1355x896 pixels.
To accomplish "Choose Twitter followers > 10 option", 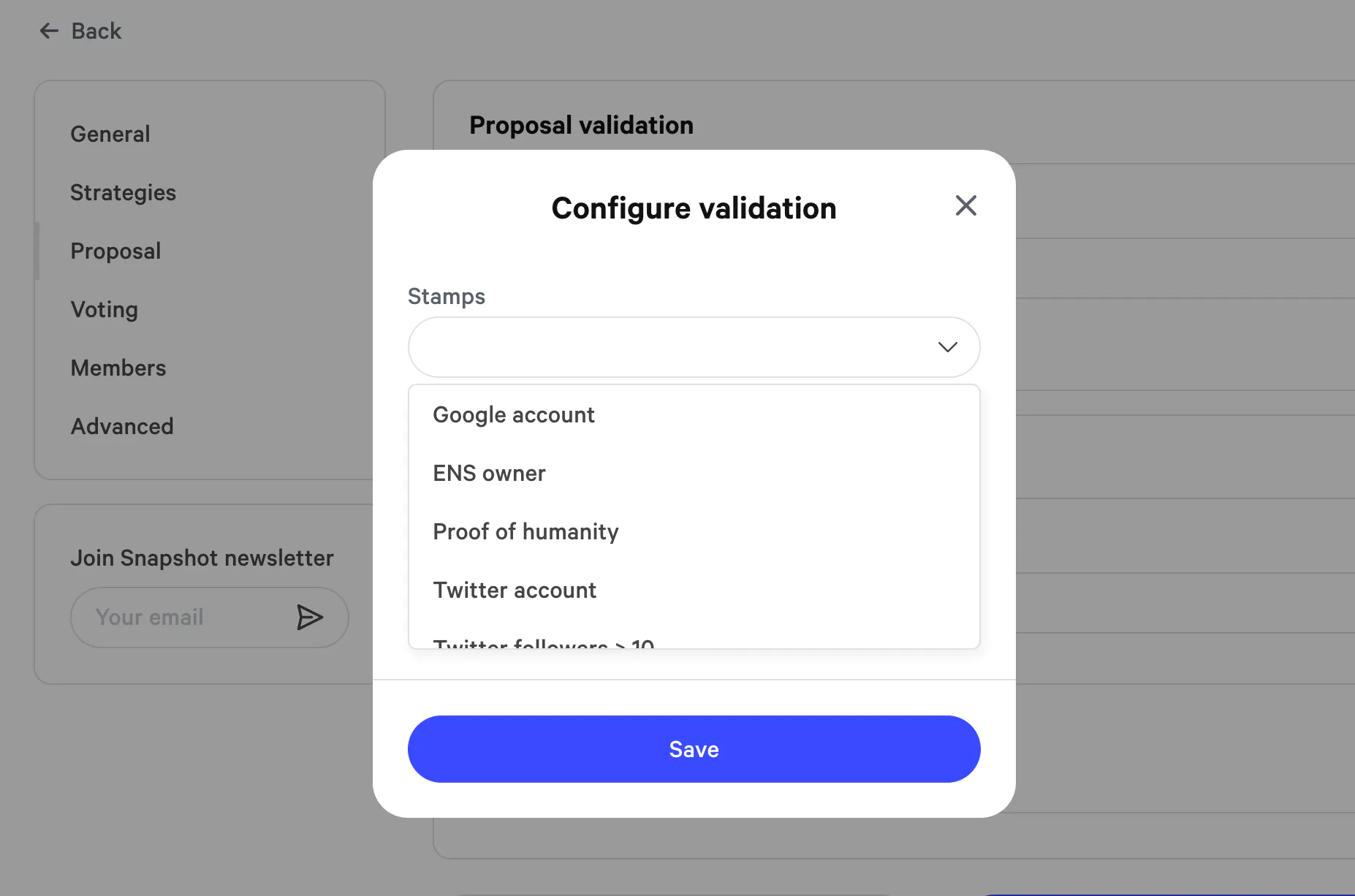I will tap(544, 643).
